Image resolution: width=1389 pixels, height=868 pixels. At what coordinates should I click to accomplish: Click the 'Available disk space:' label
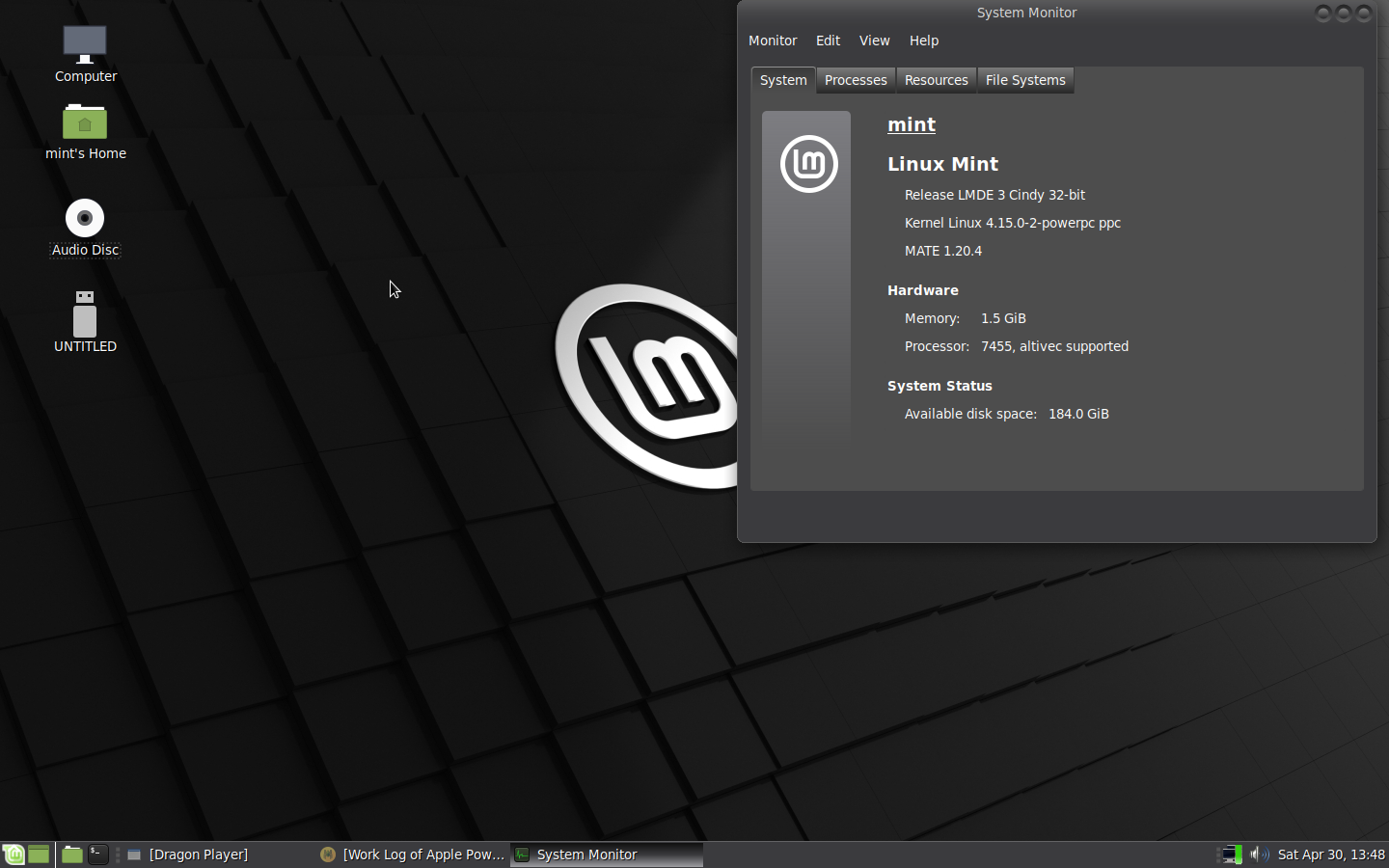coord(970,414)
